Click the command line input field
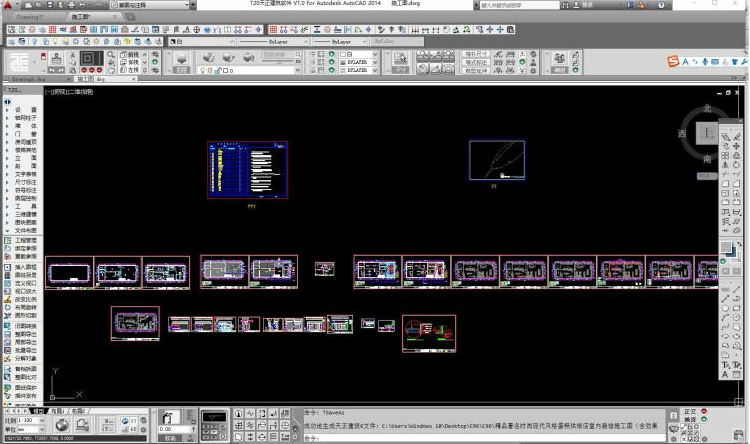 [x=484, y=438]
